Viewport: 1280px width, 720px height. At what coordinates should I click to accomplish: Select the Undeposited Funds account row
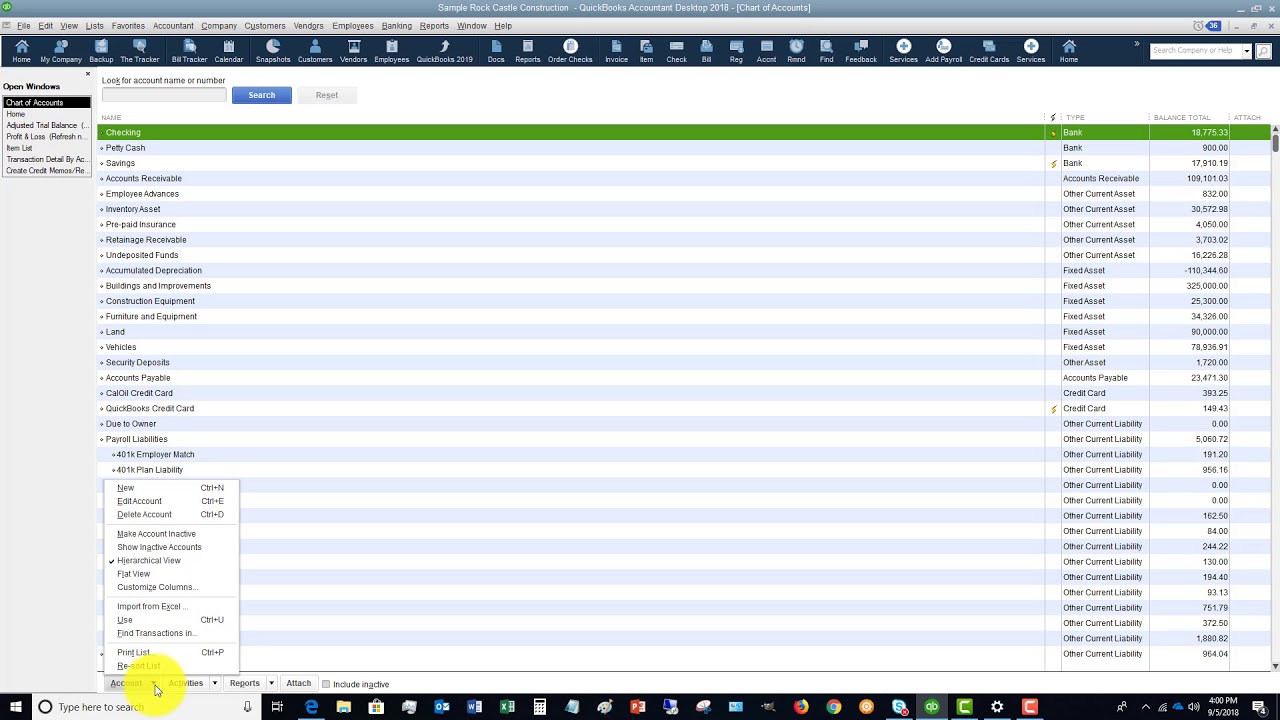(x=684, y=255)
